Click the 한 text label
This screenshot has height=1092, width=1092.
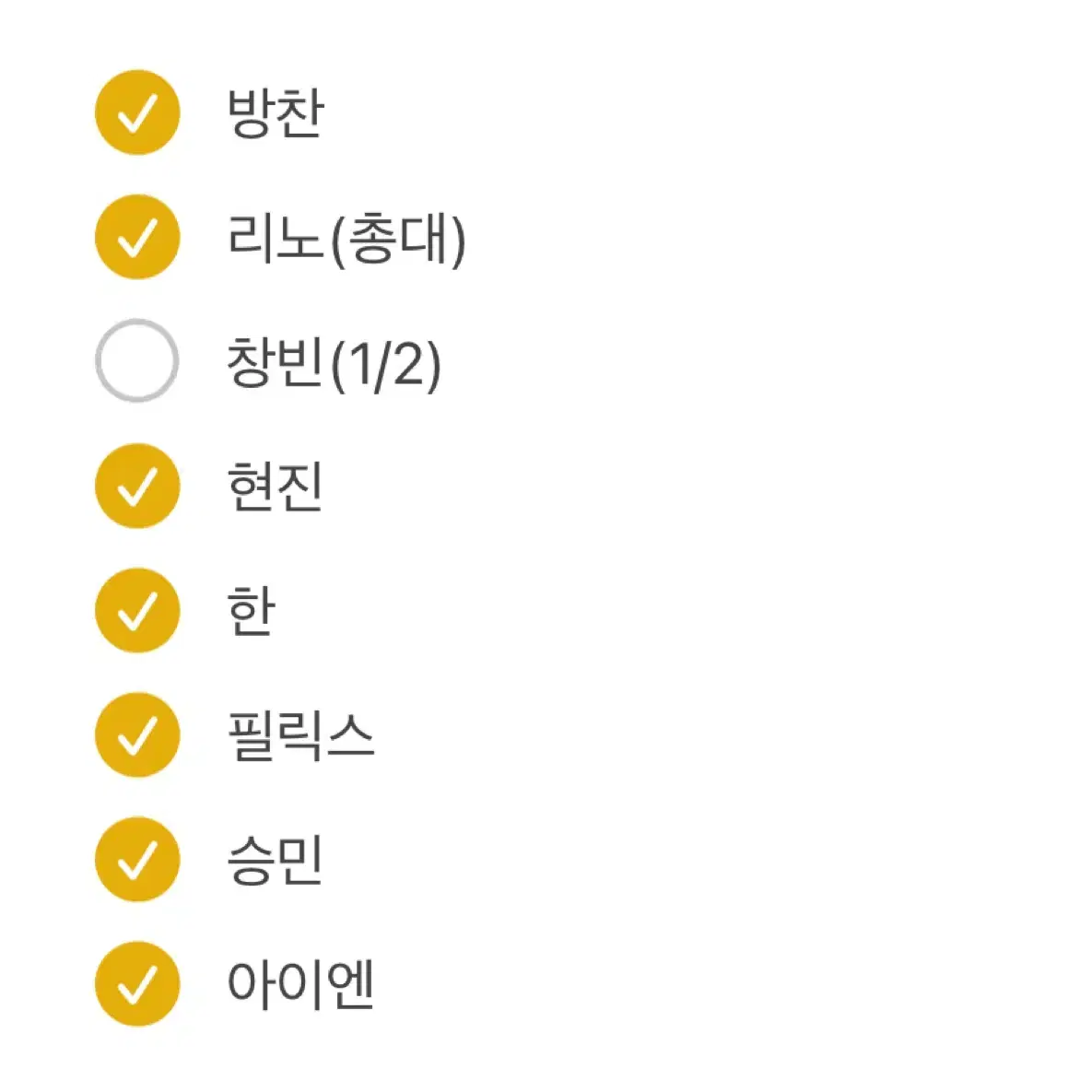252,611
